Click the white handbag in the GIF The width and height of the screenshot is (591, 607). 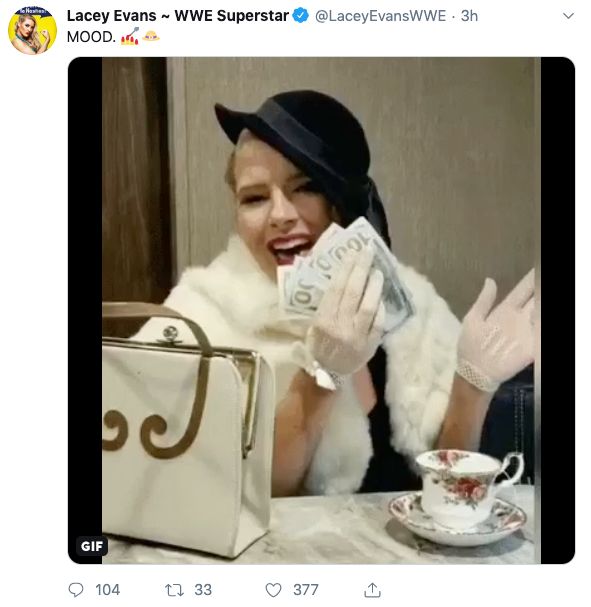(188, 430)
